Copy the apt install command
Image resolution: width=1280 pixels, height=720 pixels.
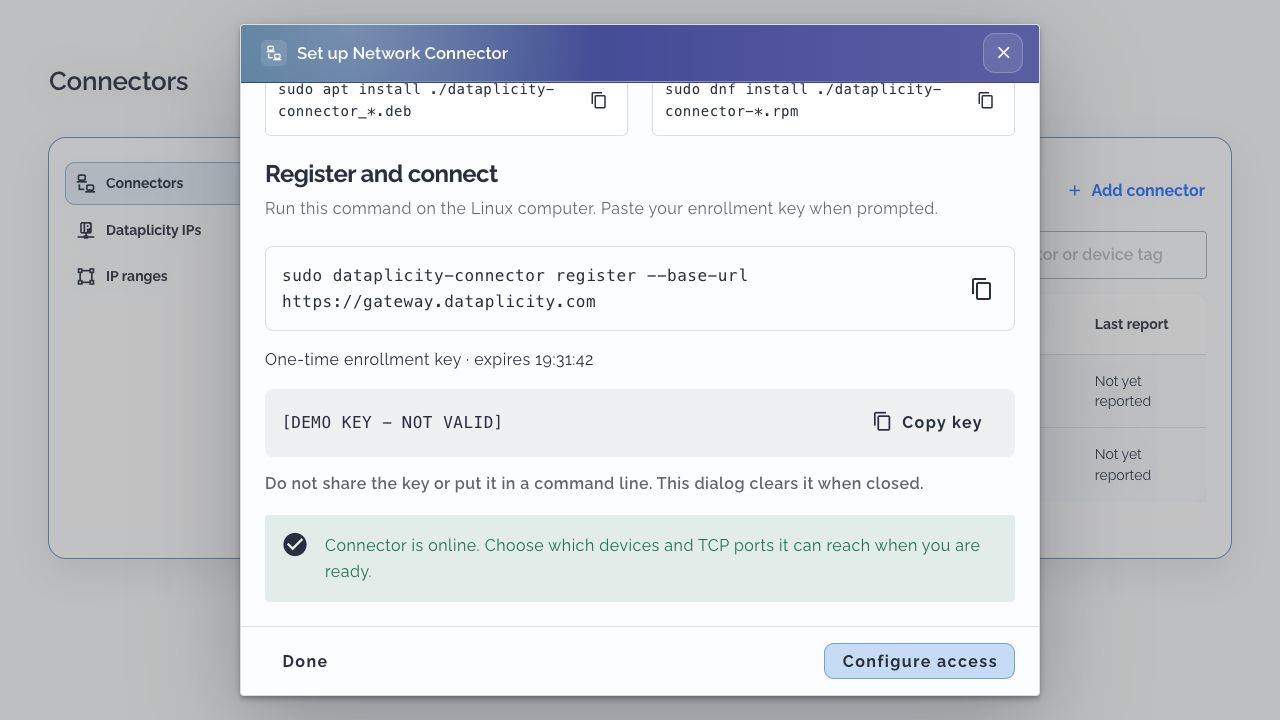pyautogui.click(x=598, y=100)
